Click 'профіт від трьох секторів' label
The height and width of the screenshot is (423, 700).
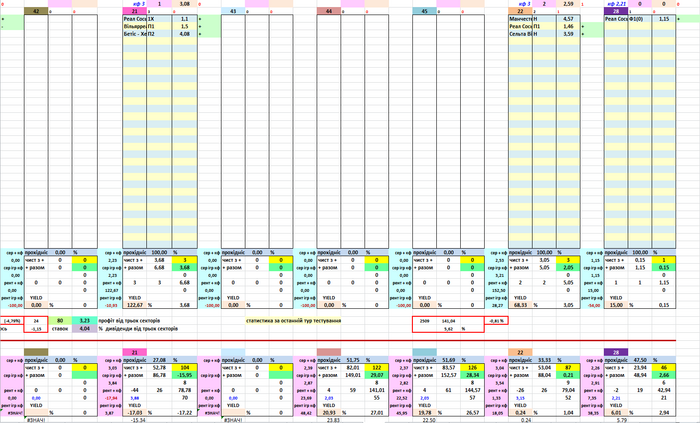(129, 321)
